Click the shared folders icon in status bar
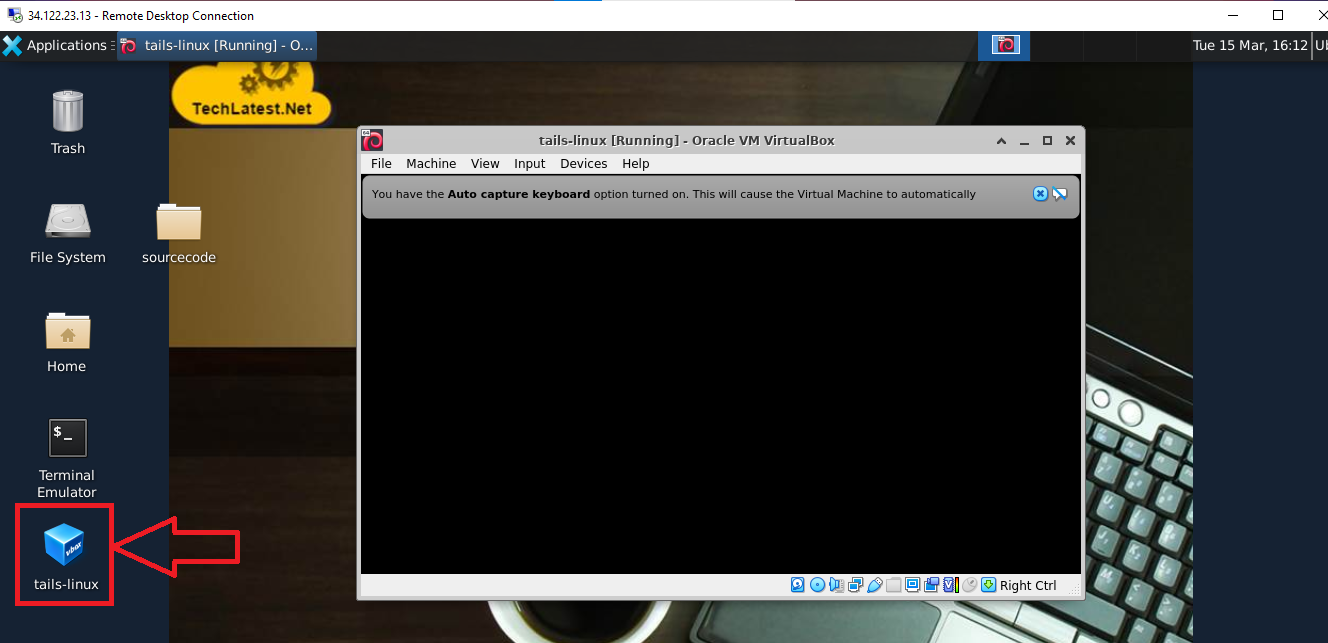This screenshot has height=643, width=1328. 894,585
